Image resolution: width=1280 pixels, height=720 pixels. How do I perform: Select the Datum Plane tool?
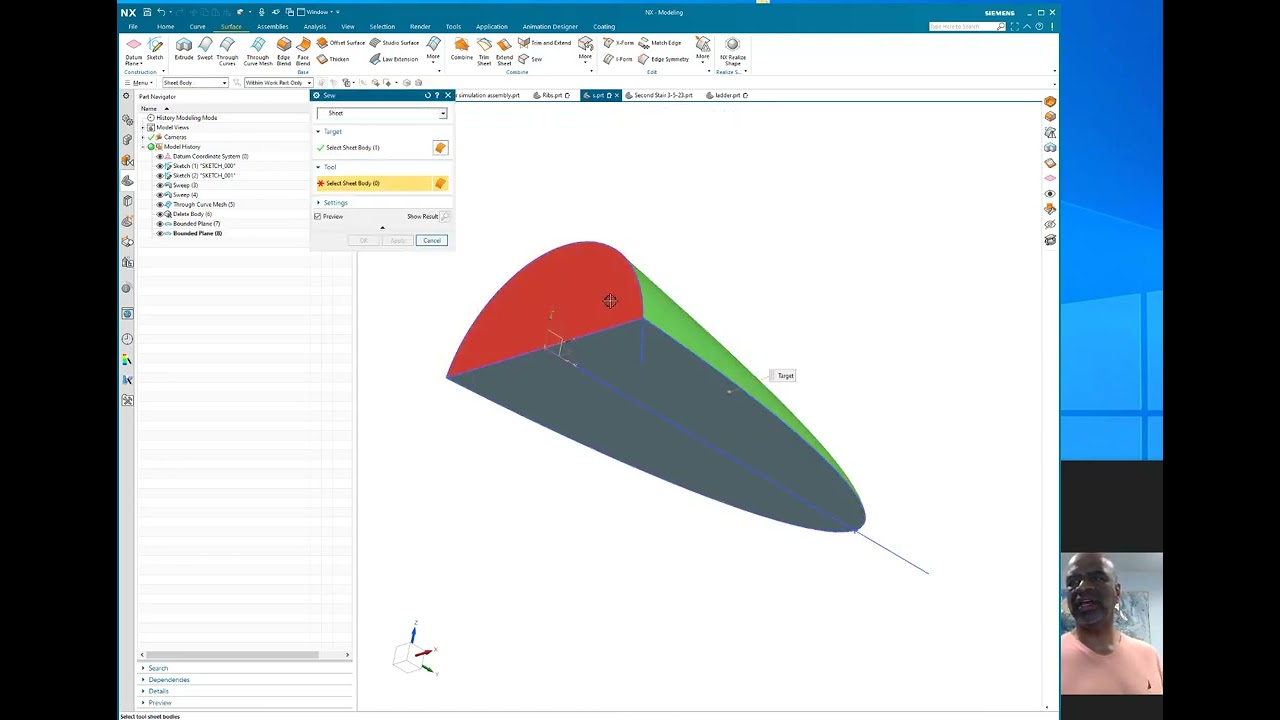click(133, 51)
